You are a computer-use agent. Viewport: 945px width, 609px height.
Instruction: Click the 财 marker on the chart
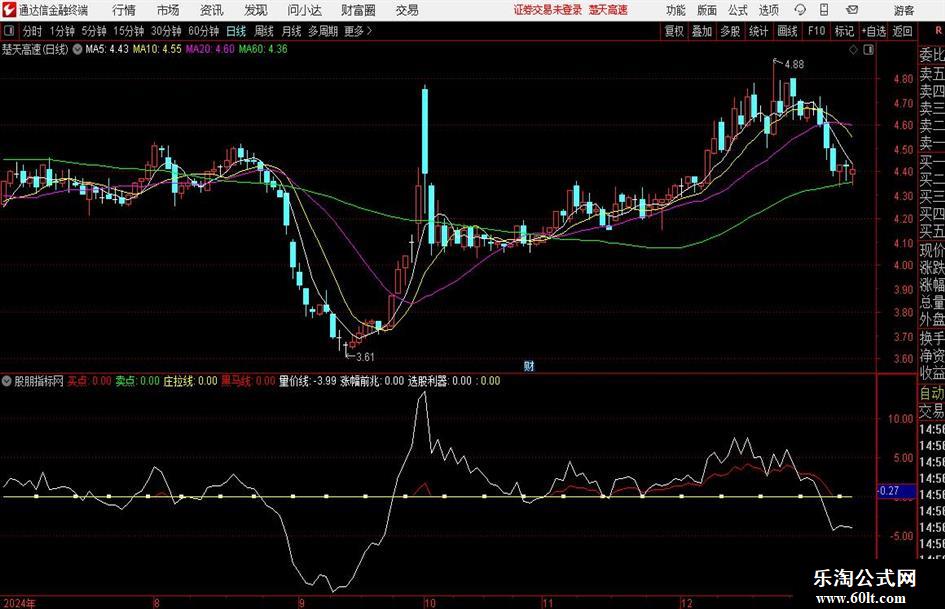click(529, 365)
